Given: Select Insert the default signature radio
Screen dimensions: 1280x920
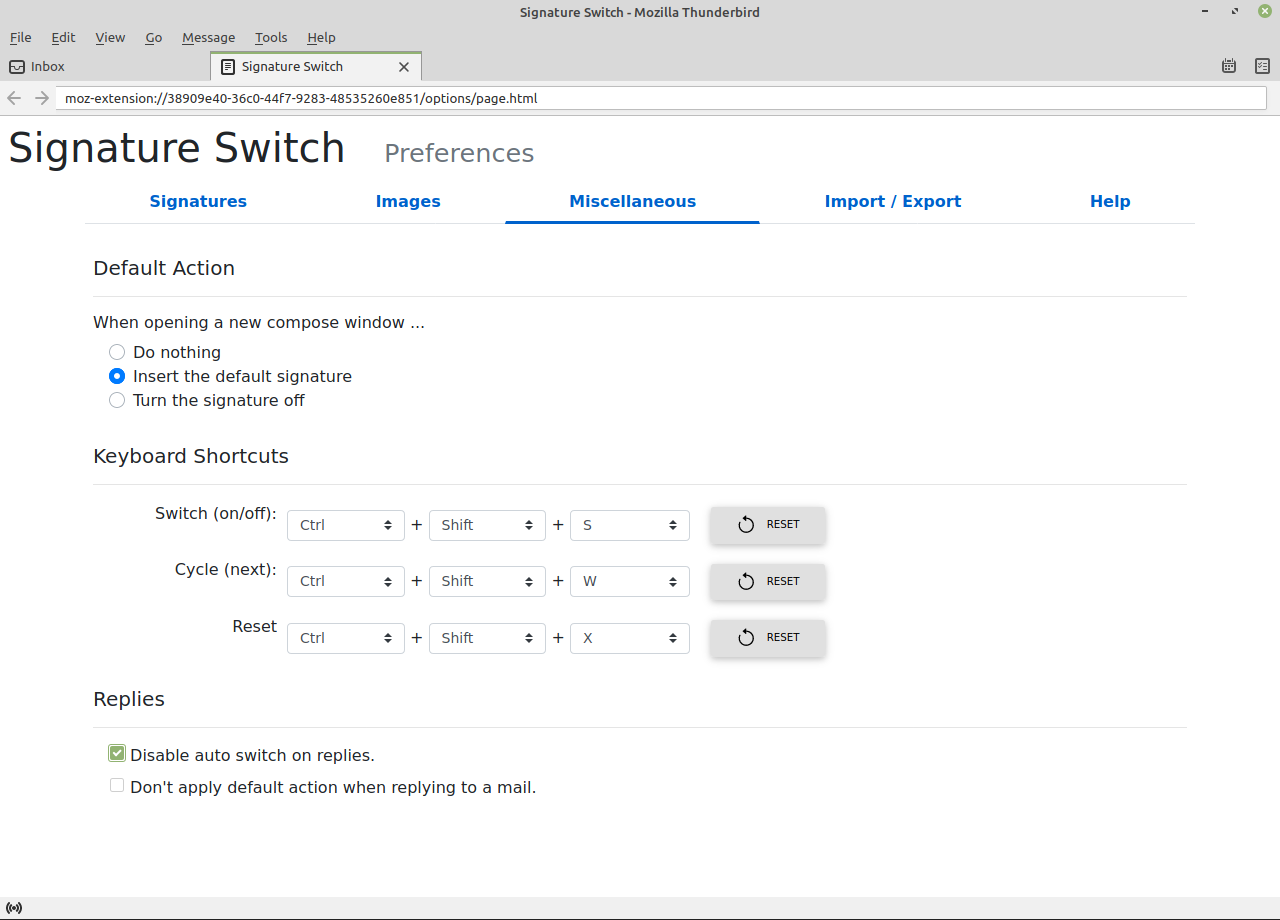Looking at the screenshot, I should tap(117, 376).
